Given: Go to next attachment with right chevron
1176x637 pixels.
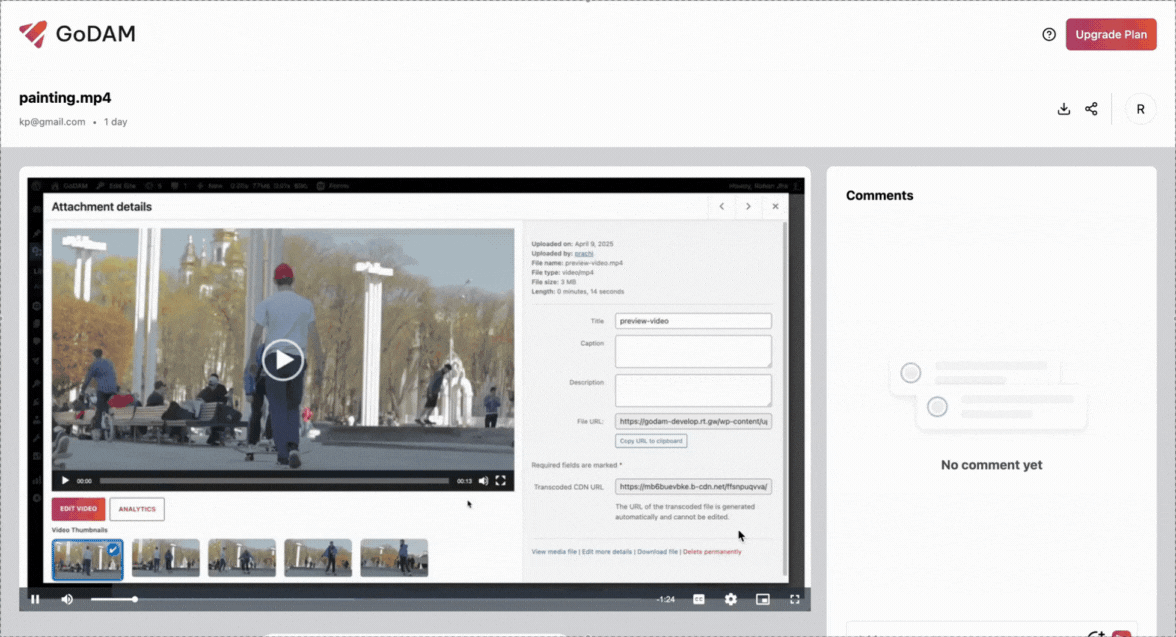Looking at the screenshot, I should coord(748,206).
